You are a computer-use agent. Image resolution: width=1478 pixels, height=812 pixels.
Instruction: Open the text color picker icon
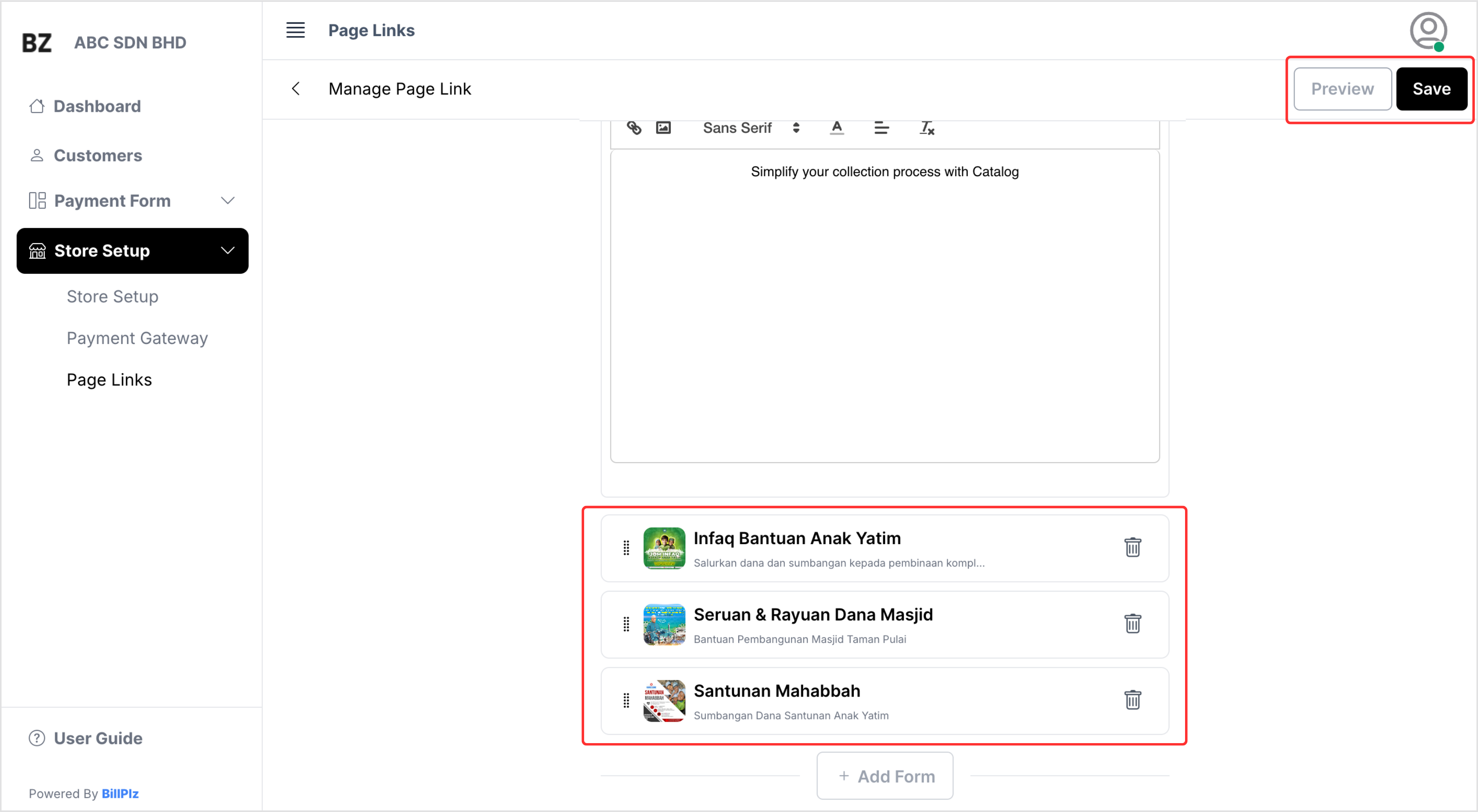pyautogui.click(x=836, y=128)
